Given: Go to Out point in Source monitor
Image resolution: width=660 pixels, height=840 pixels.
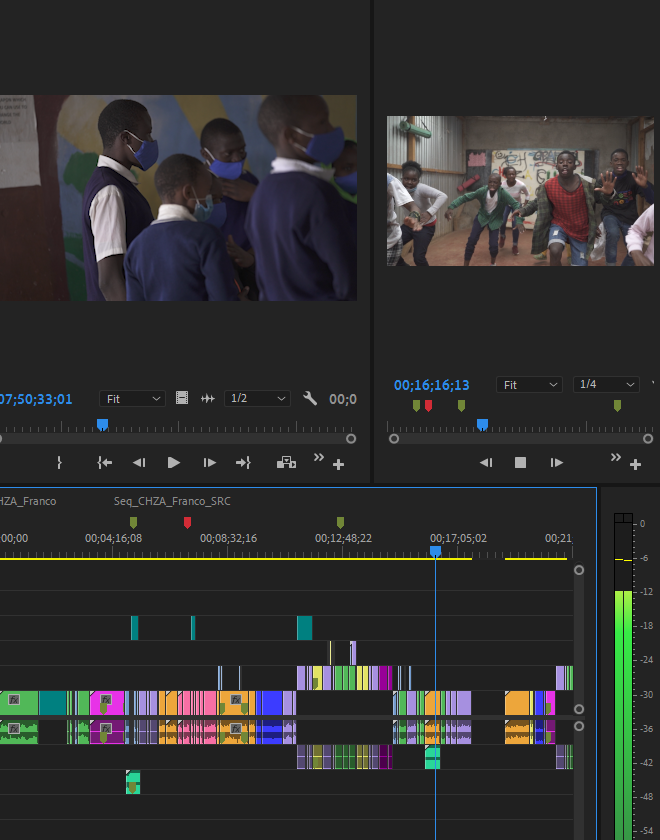Looking at the screenshot, I should [243, 463].
